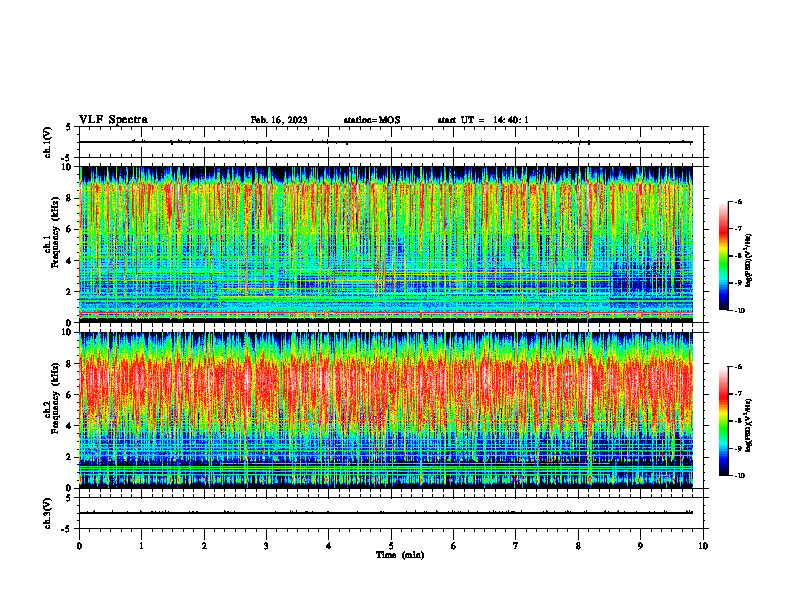
Task: Select the date text "Feb. 16, 2023"
Action: pyautogui.click(x=279, y=120)
